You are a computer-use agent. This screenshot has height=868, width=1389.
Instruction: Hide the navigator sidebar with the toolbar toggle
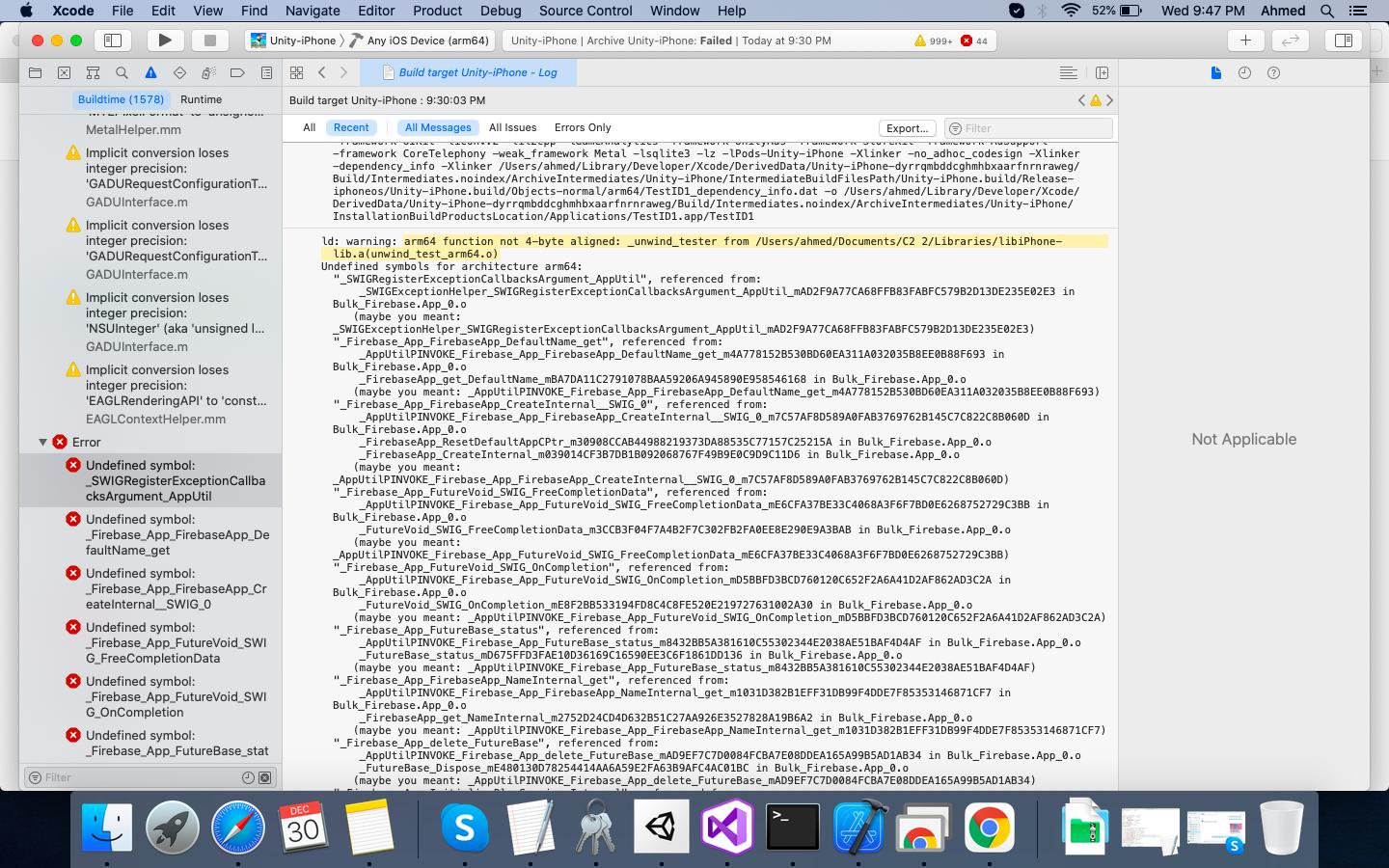click(113, 41)
